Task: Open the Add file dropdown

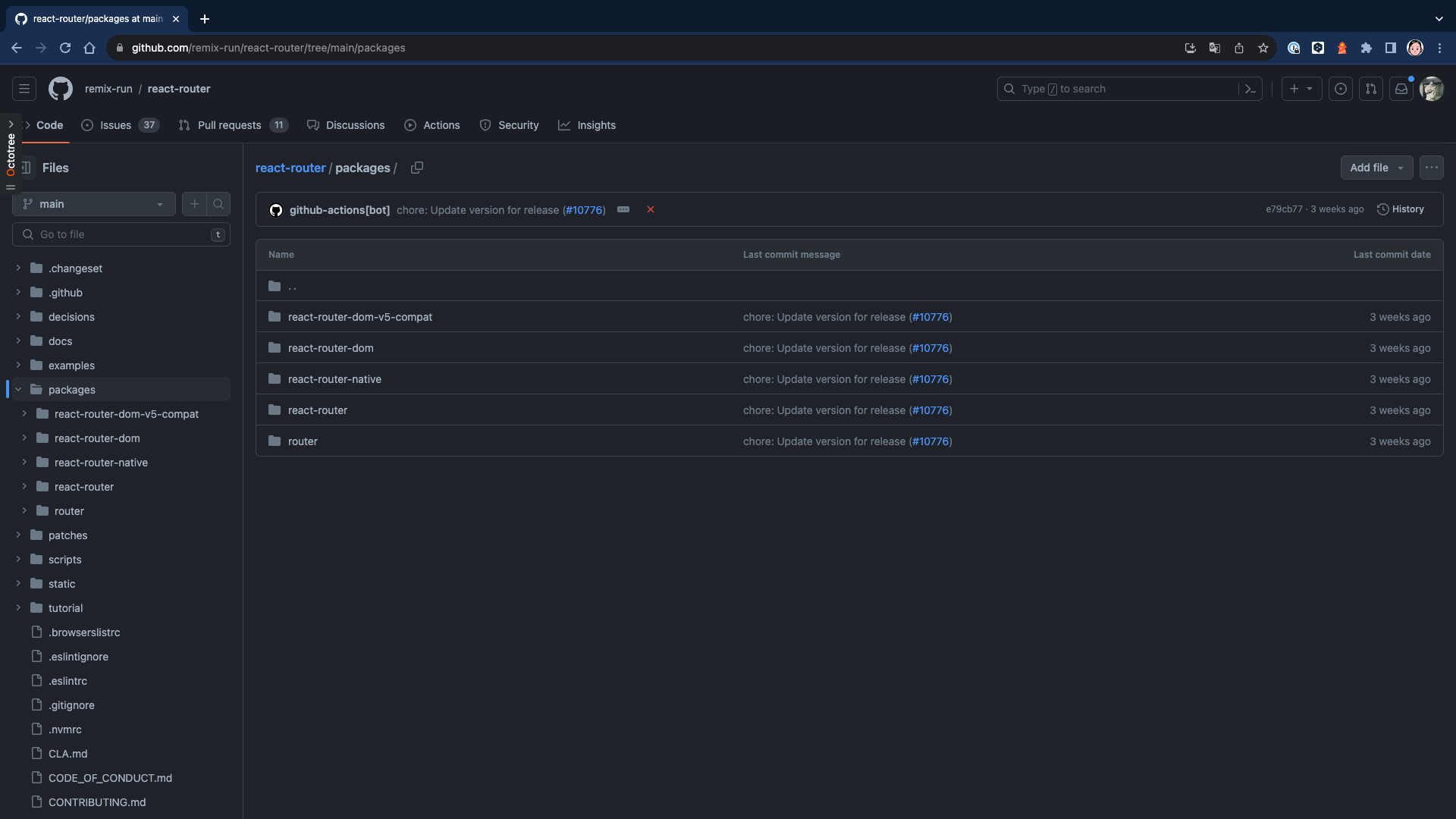Action: (x=1376, y=168)
